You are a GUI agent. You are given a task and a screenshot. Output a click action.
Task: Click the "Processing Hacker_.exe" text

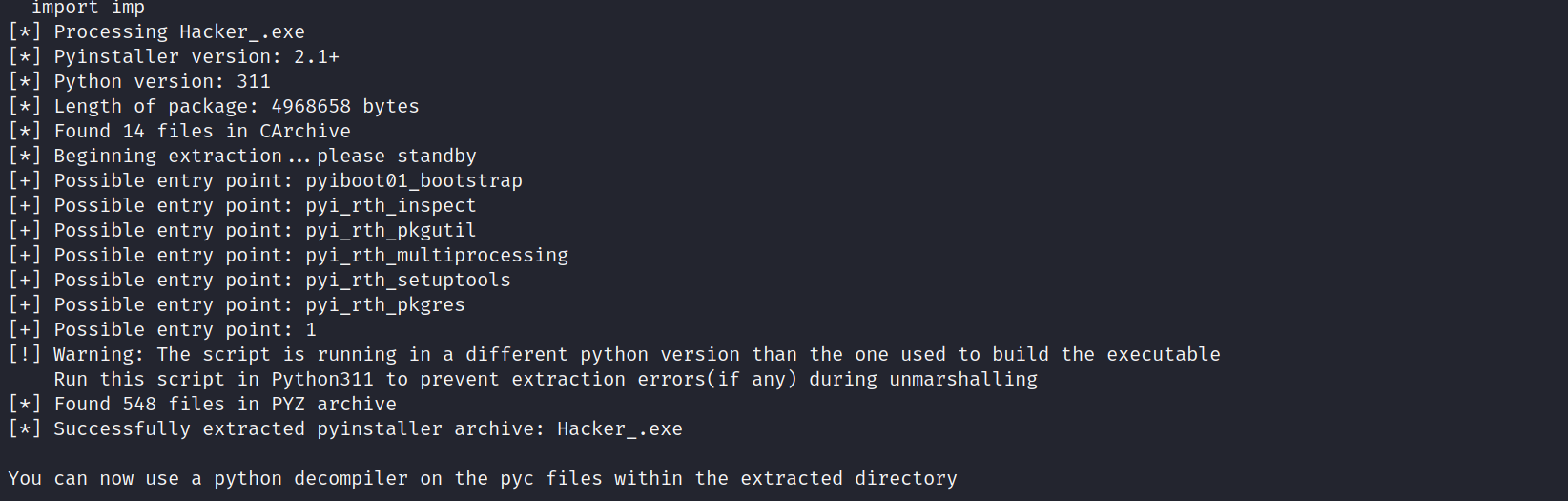(179, 32)
